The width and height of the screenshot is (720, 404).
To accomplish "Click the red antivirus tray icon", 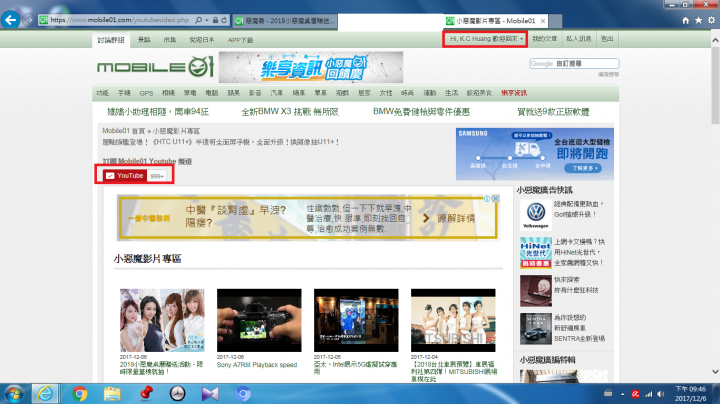I will (x=636, y=394).
